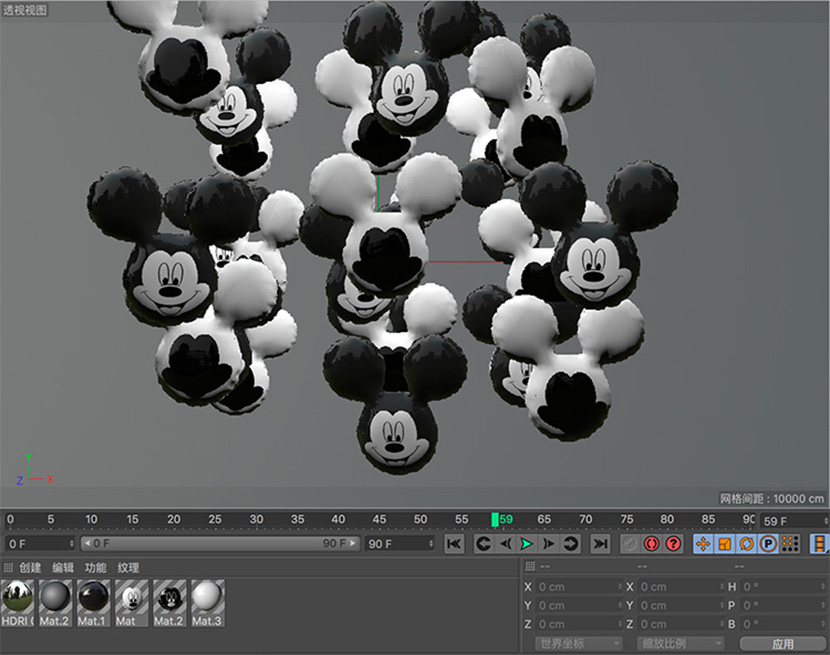
Task: Toggle automatic keyframing red button
Action: (651, 544)
